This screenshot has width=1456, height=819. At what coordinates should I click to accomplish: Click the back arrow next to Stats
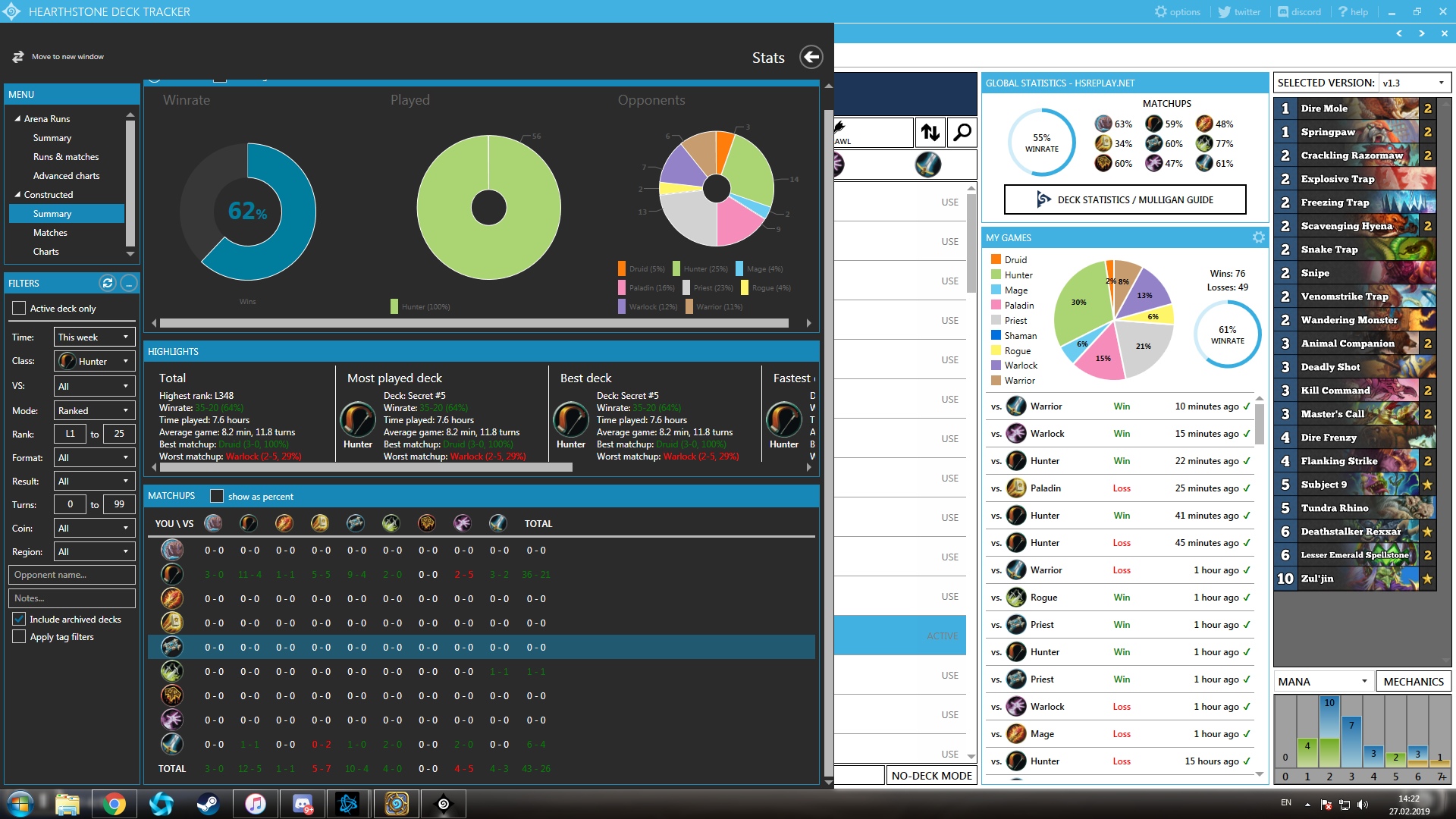pos(811,57)
